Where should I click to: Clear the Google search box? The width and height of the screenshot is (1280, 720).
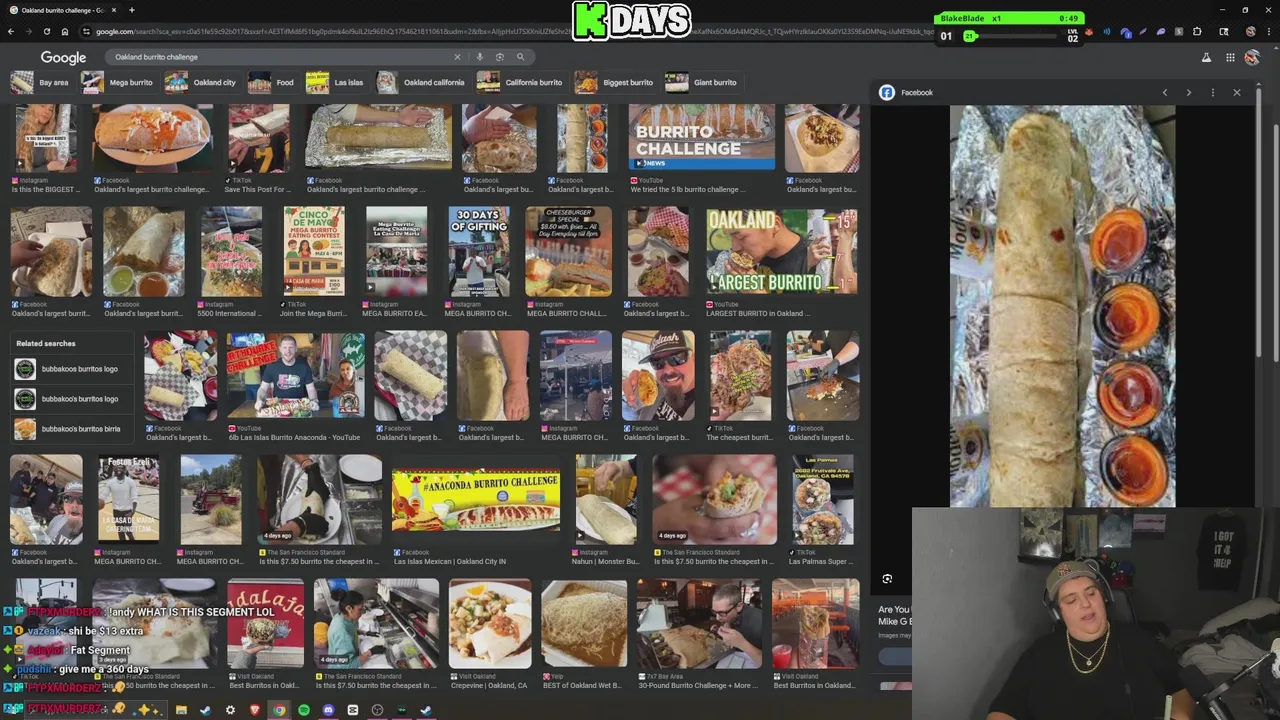tap(457, 57)
